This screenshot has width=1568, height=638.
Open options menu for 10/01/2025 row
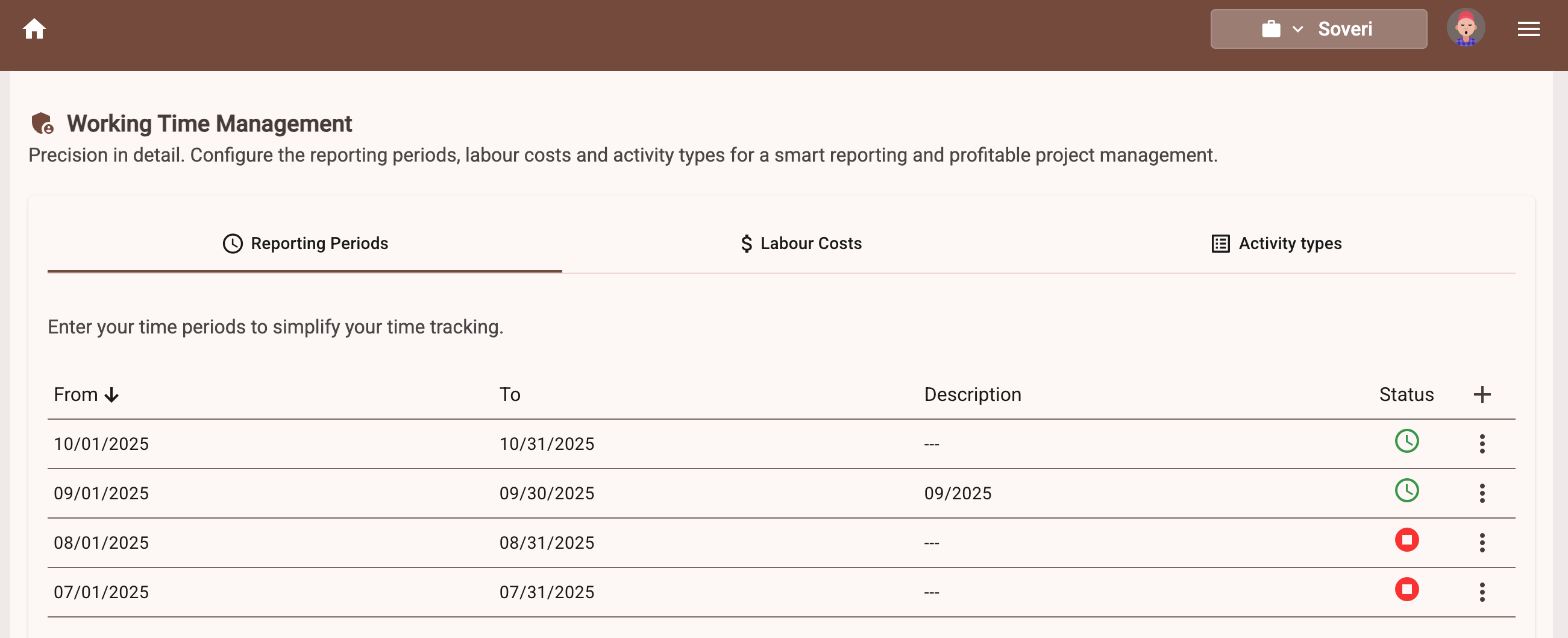click(x=1482, y=444)
